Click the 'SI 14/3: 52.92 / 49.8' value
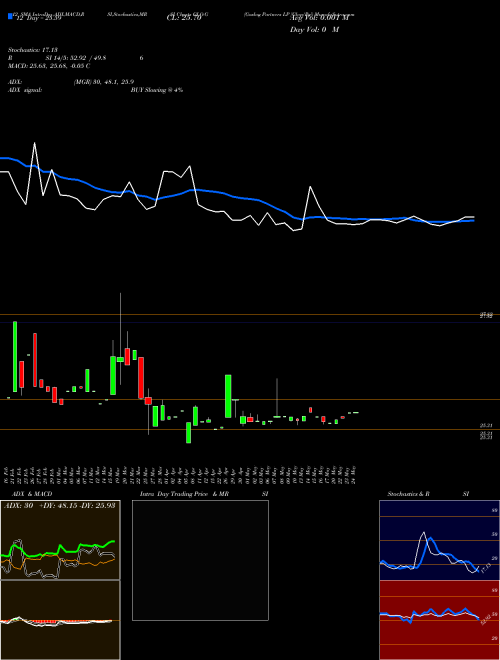The image size is (500, 660). point(76,58)
